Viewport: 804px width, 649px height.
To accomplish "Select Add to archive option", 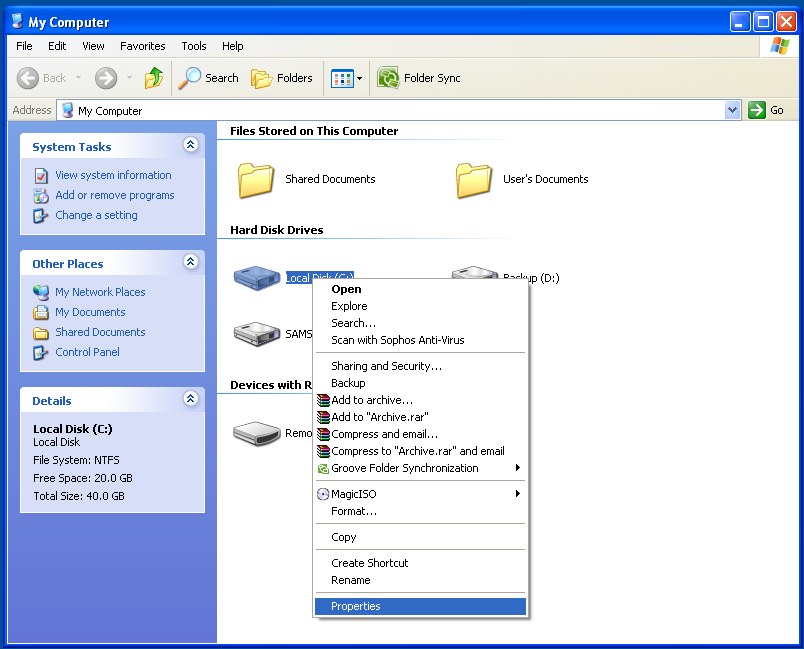I will [x=420, y=400].
